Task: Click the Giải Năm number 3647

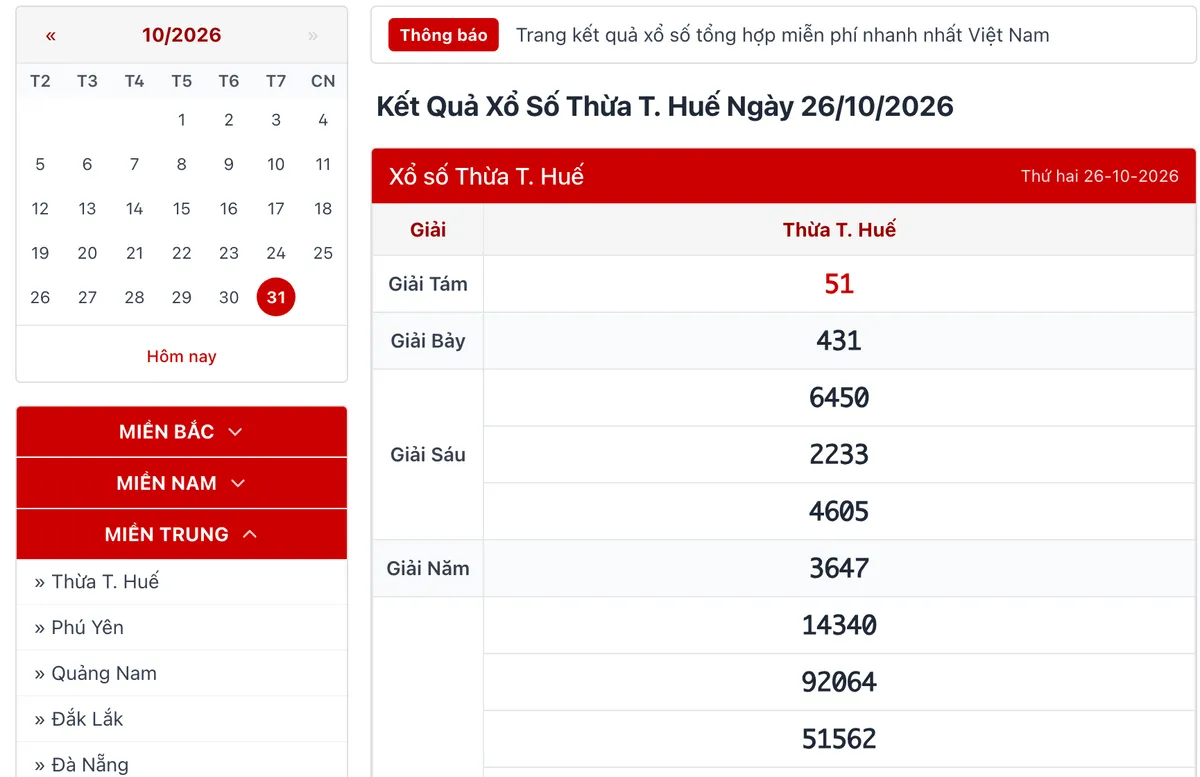Action: coord(839,569)
